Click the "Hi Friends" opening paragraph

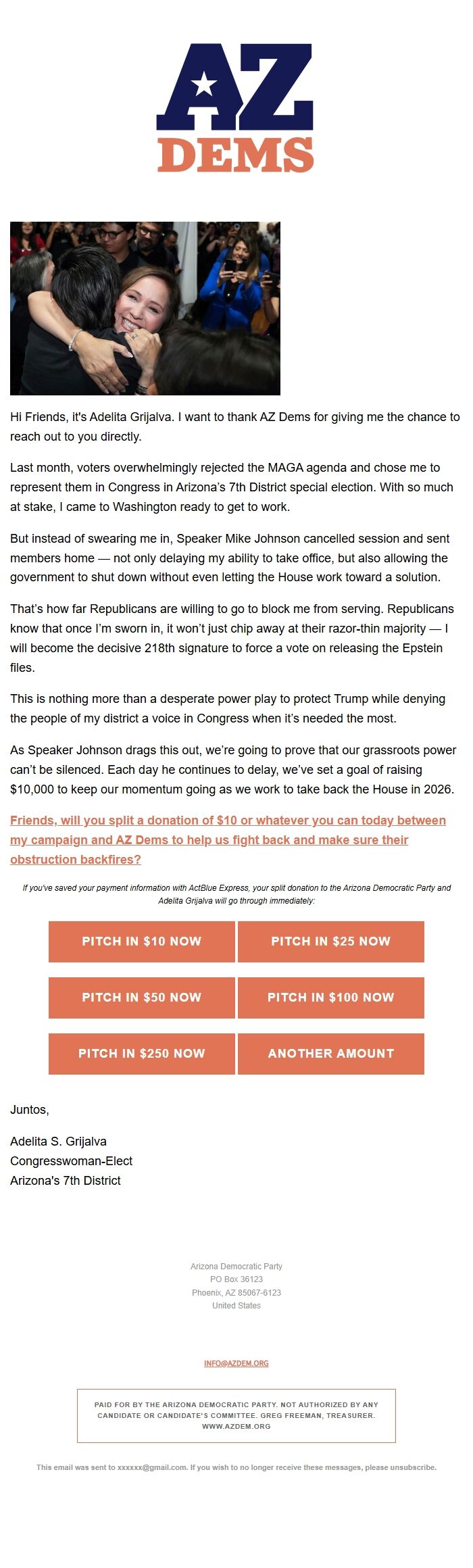point(234,426)
